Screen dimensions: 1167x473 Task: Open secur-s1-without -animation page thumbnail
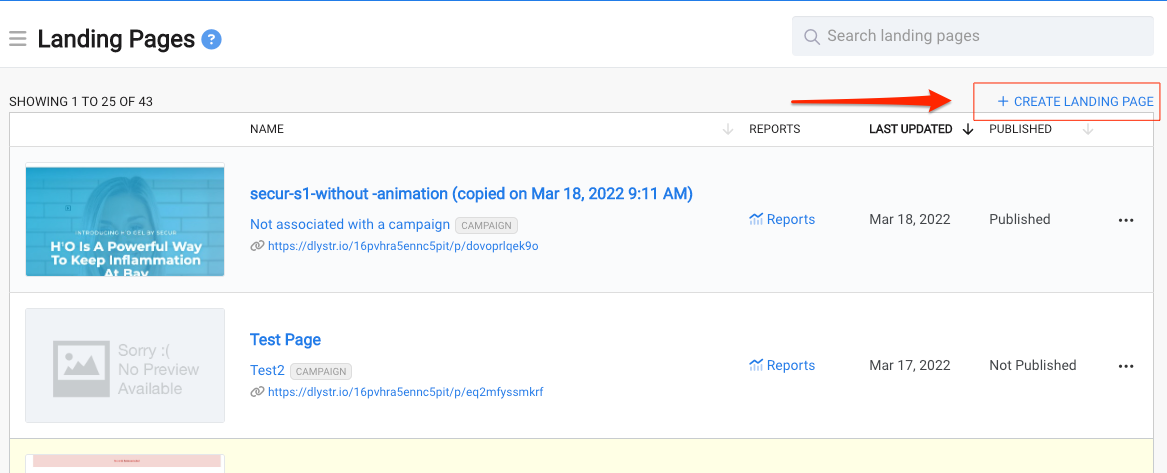[x=125, y=220]
